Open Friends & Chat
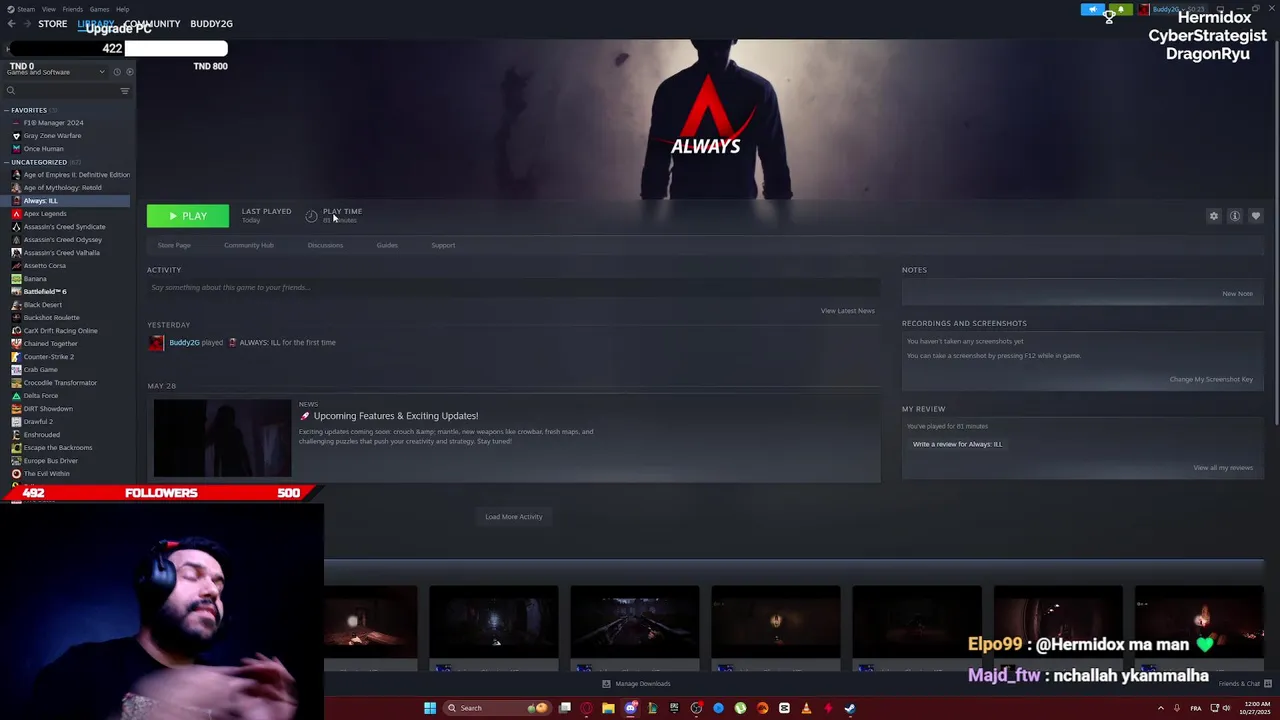Screen dimensions: 1280x720 1244,684
